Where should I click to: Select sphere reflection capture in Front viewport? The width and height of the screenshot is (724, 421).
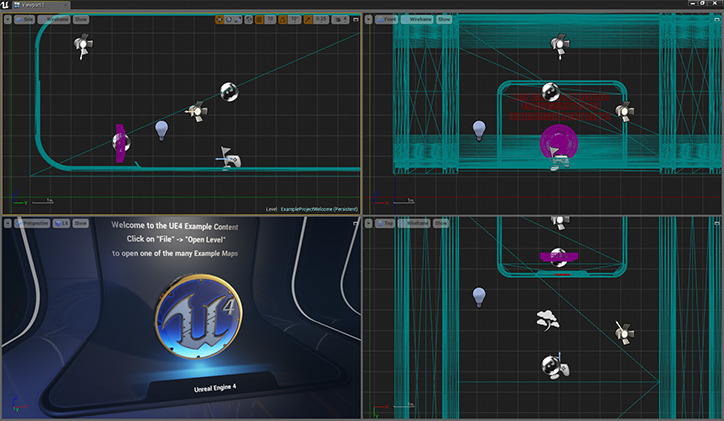[551, 91]
